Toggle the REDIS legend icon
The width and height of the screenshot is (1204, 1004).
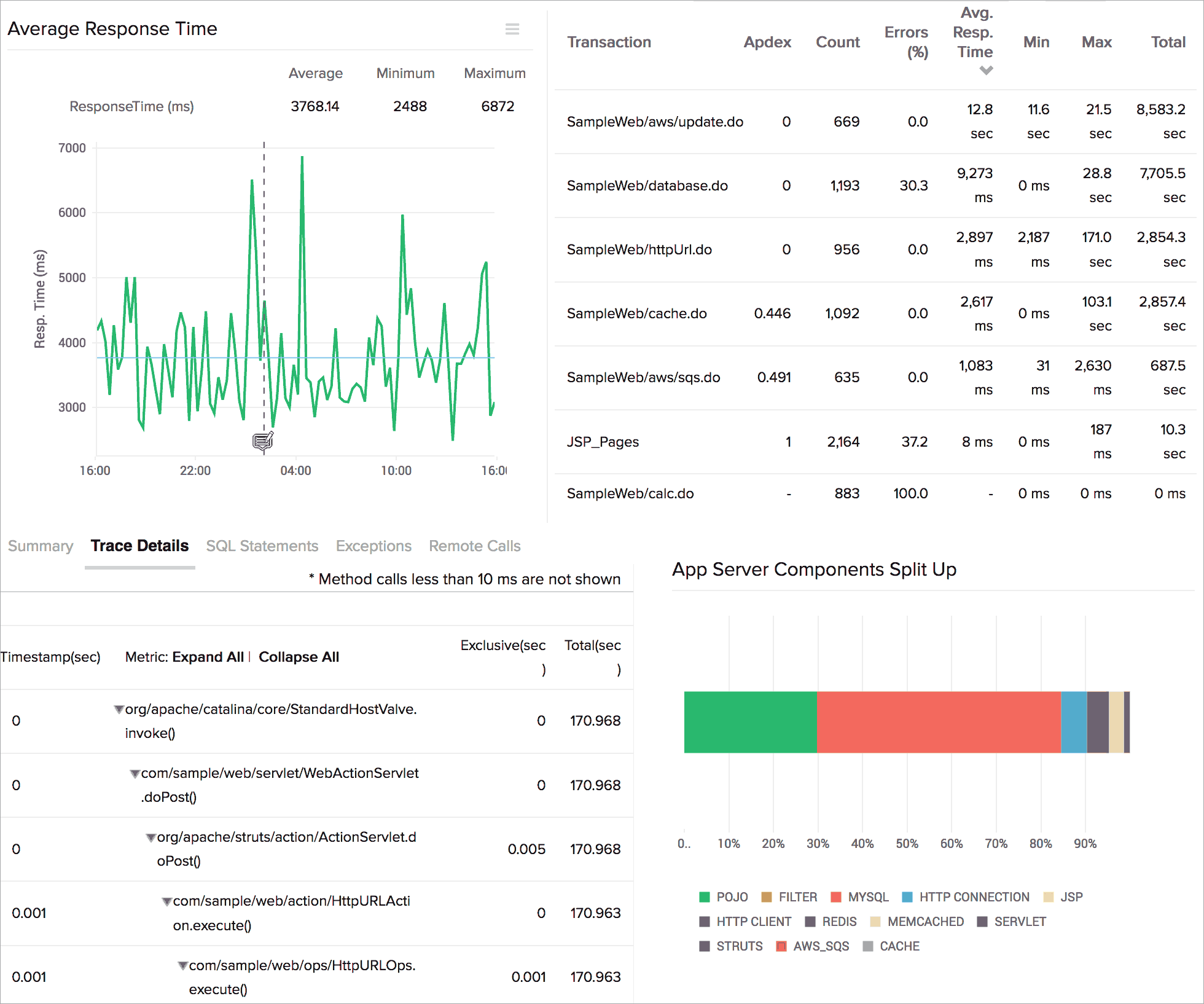click(810, 922)
